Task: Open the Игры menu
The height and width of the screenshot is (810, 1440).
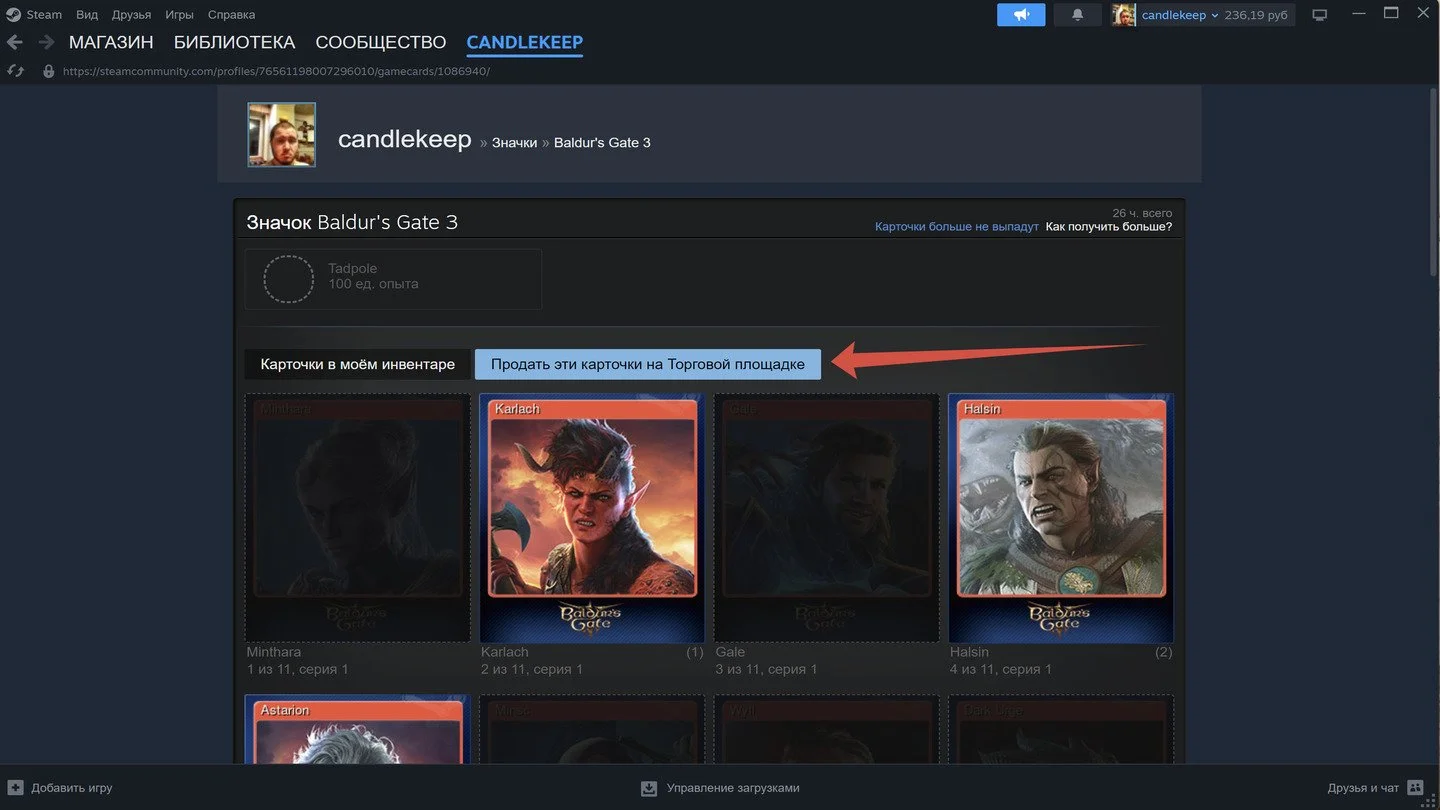Action: coord(179,15)
